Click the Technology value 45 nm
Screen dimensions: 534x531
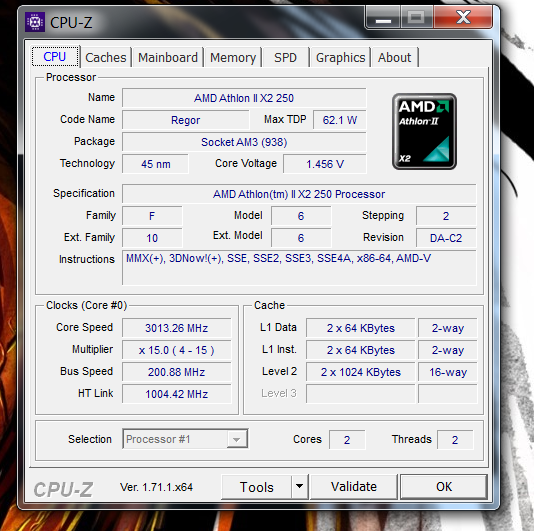point(155,164)
